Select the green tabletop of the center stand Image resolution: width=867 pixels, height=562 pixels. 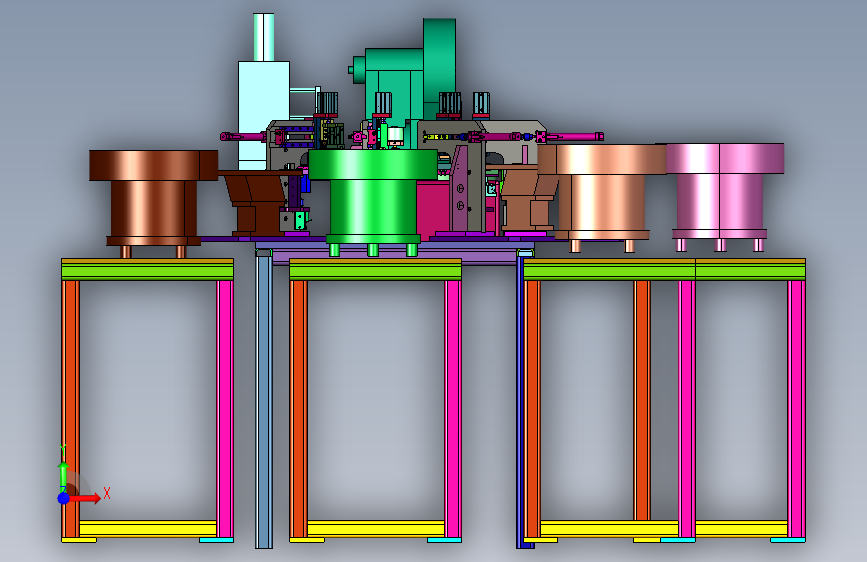(375, 271)
